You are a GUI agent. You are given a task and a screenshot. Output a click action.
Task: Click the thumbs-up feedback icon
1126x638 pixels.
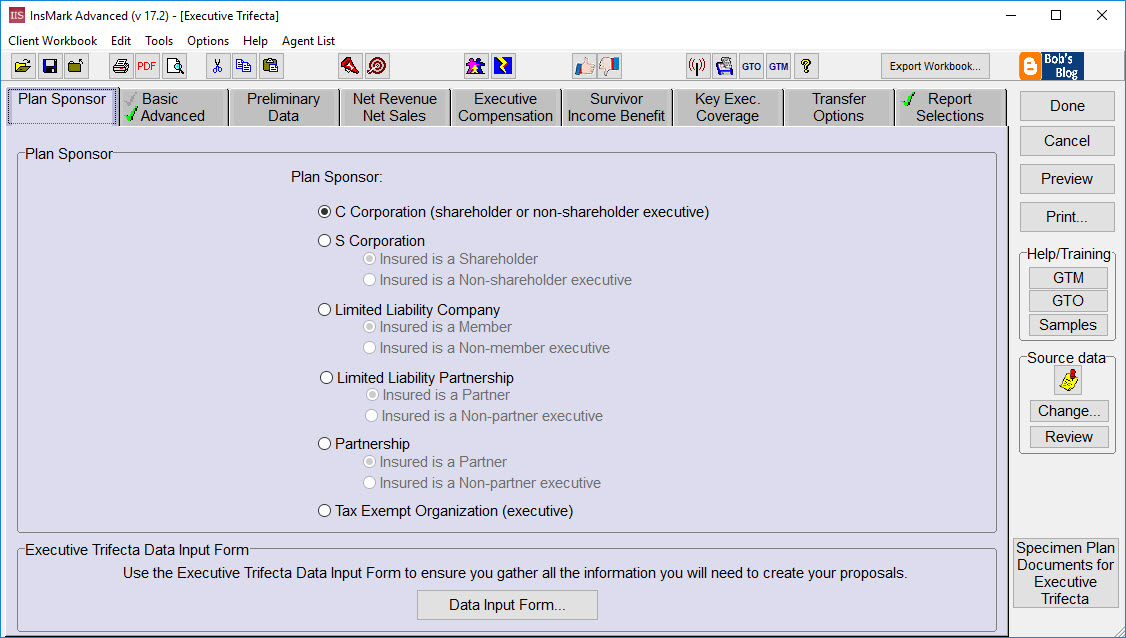(585, 65)
